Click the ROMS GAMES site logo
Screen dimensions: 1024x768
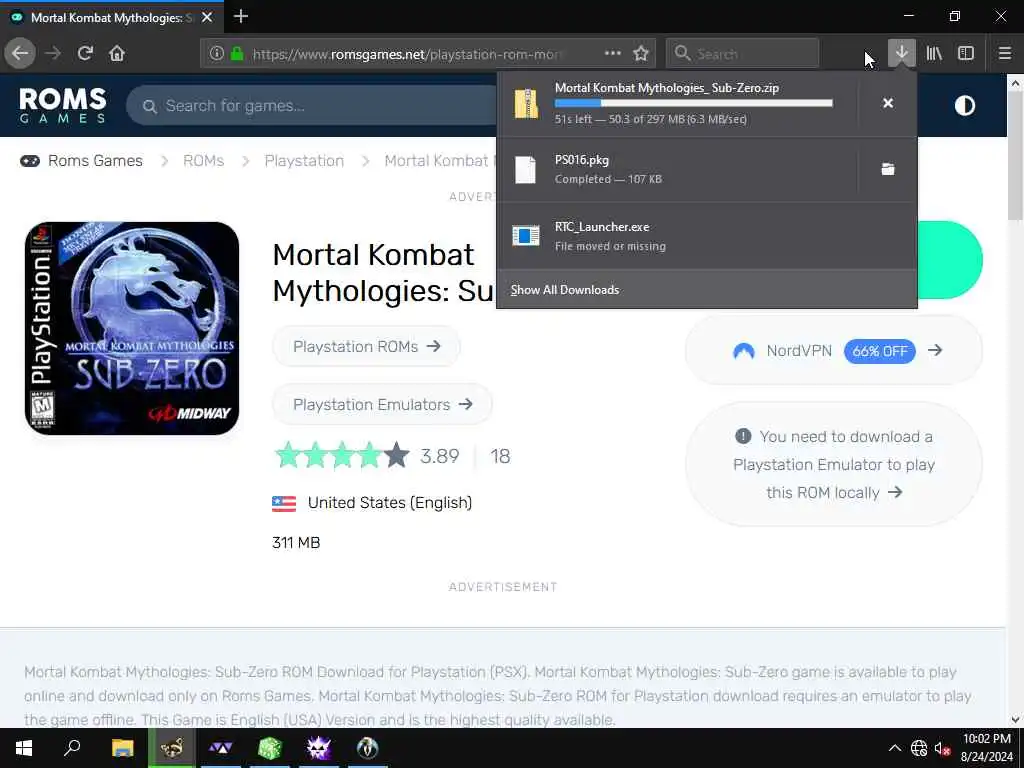(x=63, y=105)
